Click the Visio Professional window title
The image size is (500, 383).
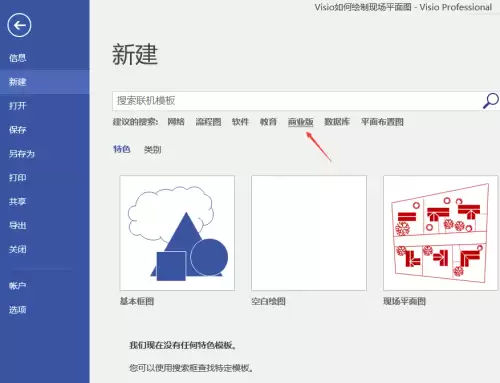[x=403, y=7]
